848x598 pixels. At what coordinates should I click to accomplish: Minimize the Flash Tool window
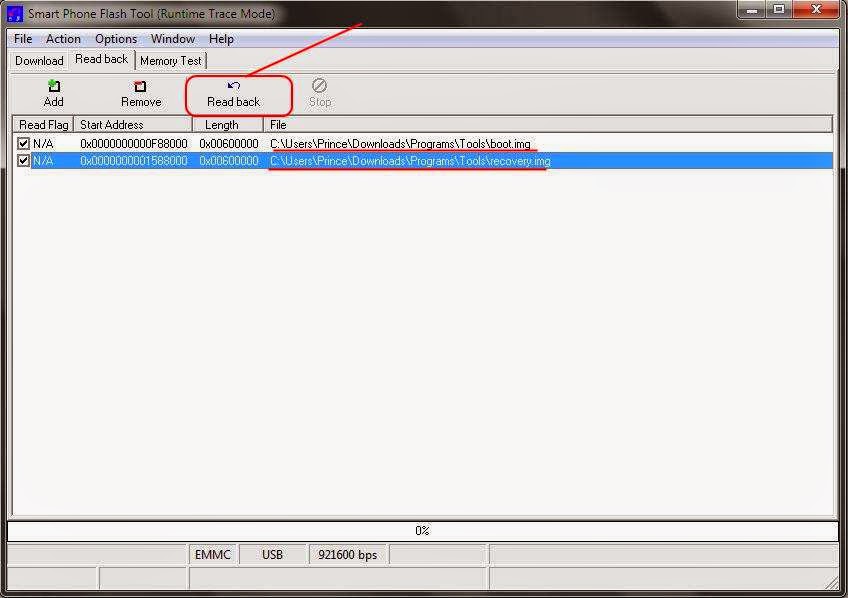tap(752, 9)
